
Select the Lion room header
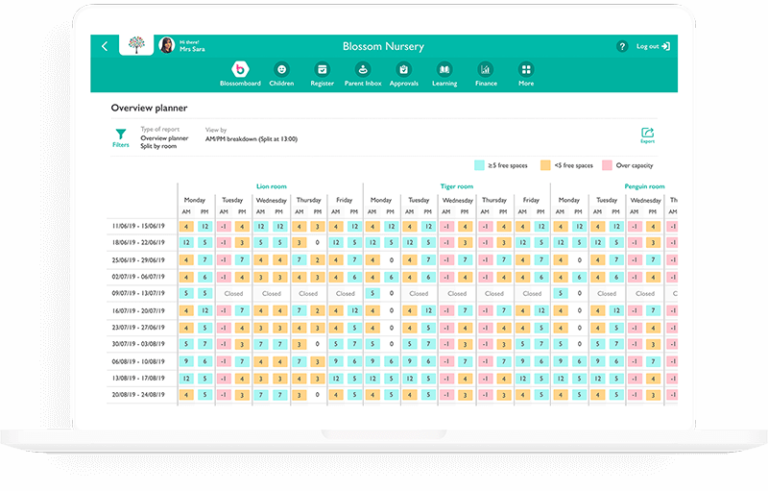(271, 186)
